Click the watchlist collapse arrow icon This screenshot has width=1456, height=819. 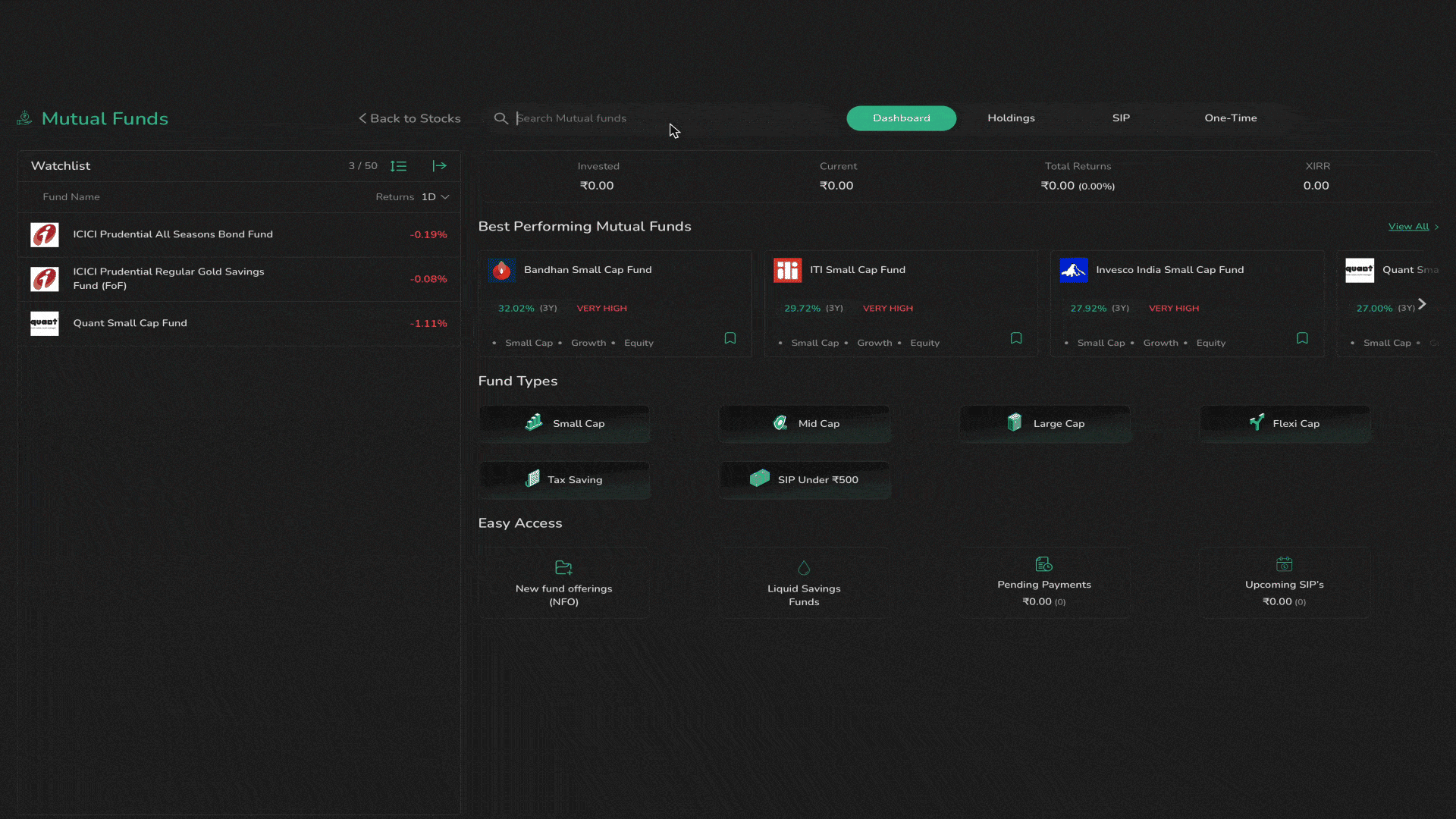tap(439, 166)
